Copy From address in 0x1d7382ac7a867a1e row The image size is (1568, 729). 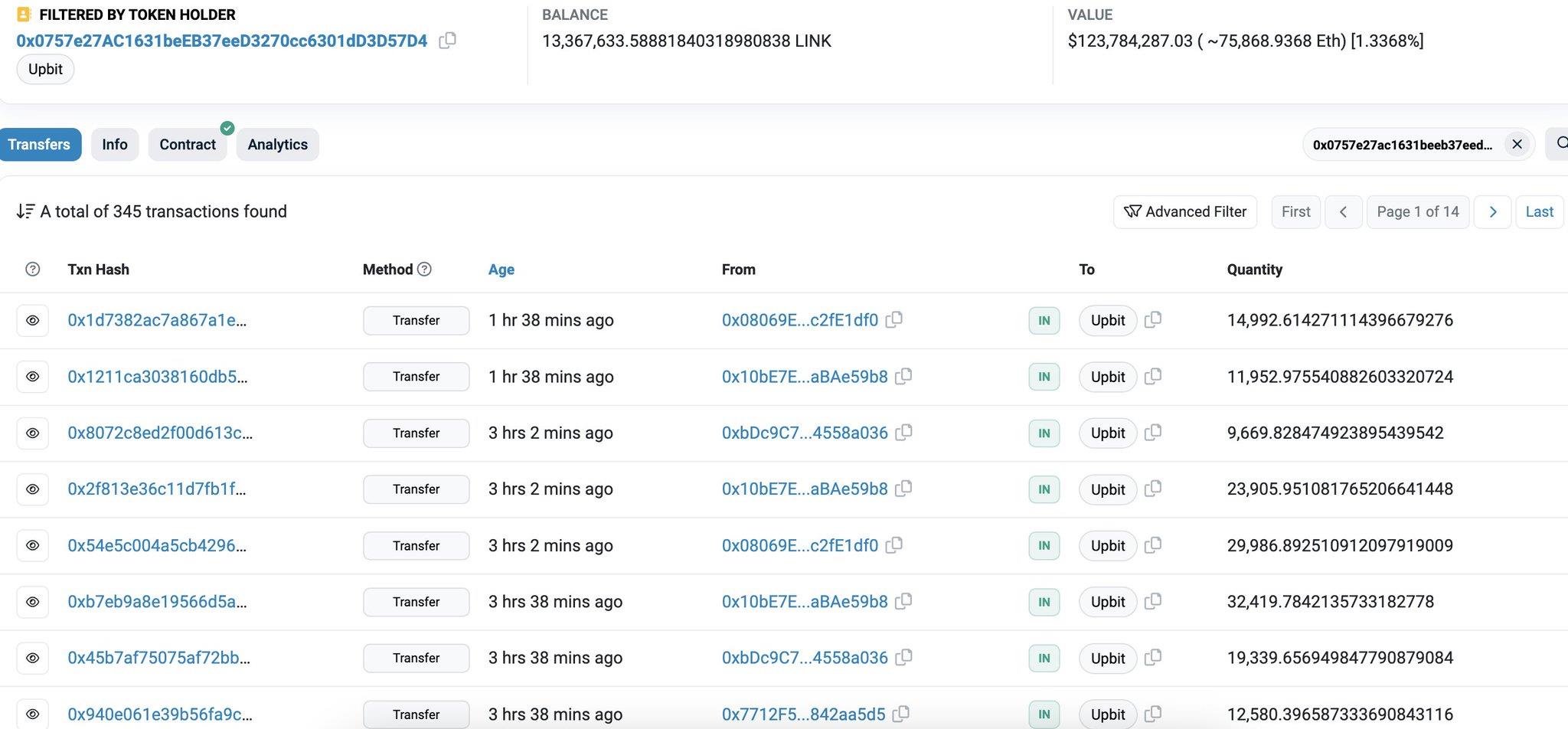[893, 319]
